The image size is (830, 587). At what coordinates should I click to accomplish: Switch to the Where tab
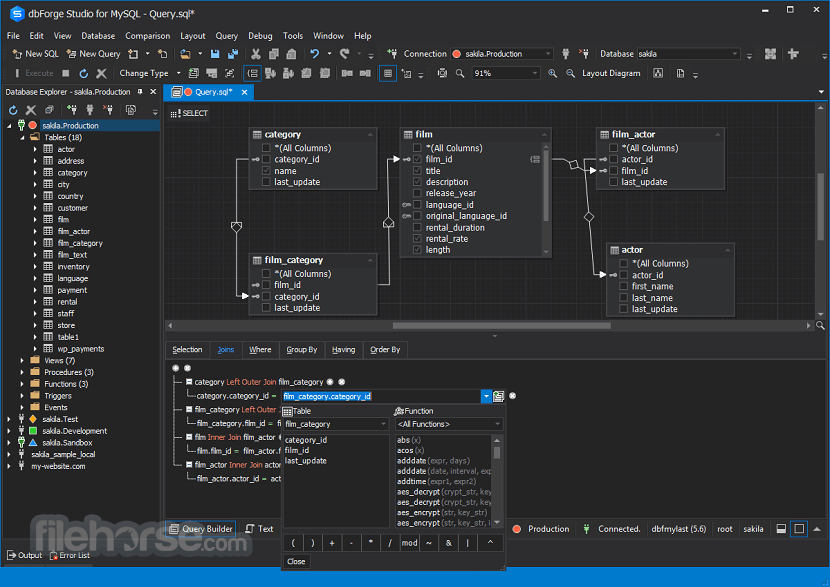pos(260,350)
